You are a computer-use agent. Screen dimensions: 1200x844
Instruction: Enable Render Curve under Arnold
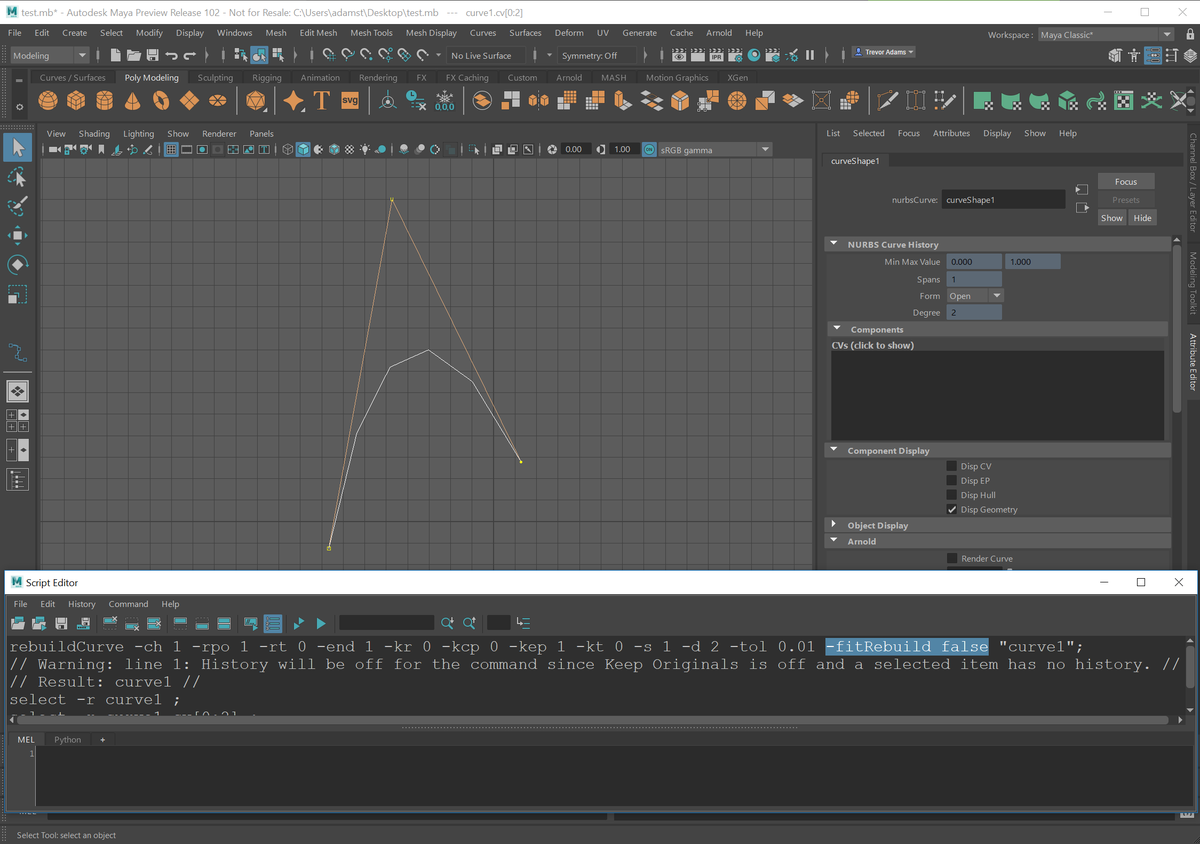click(x=951, y=558)
